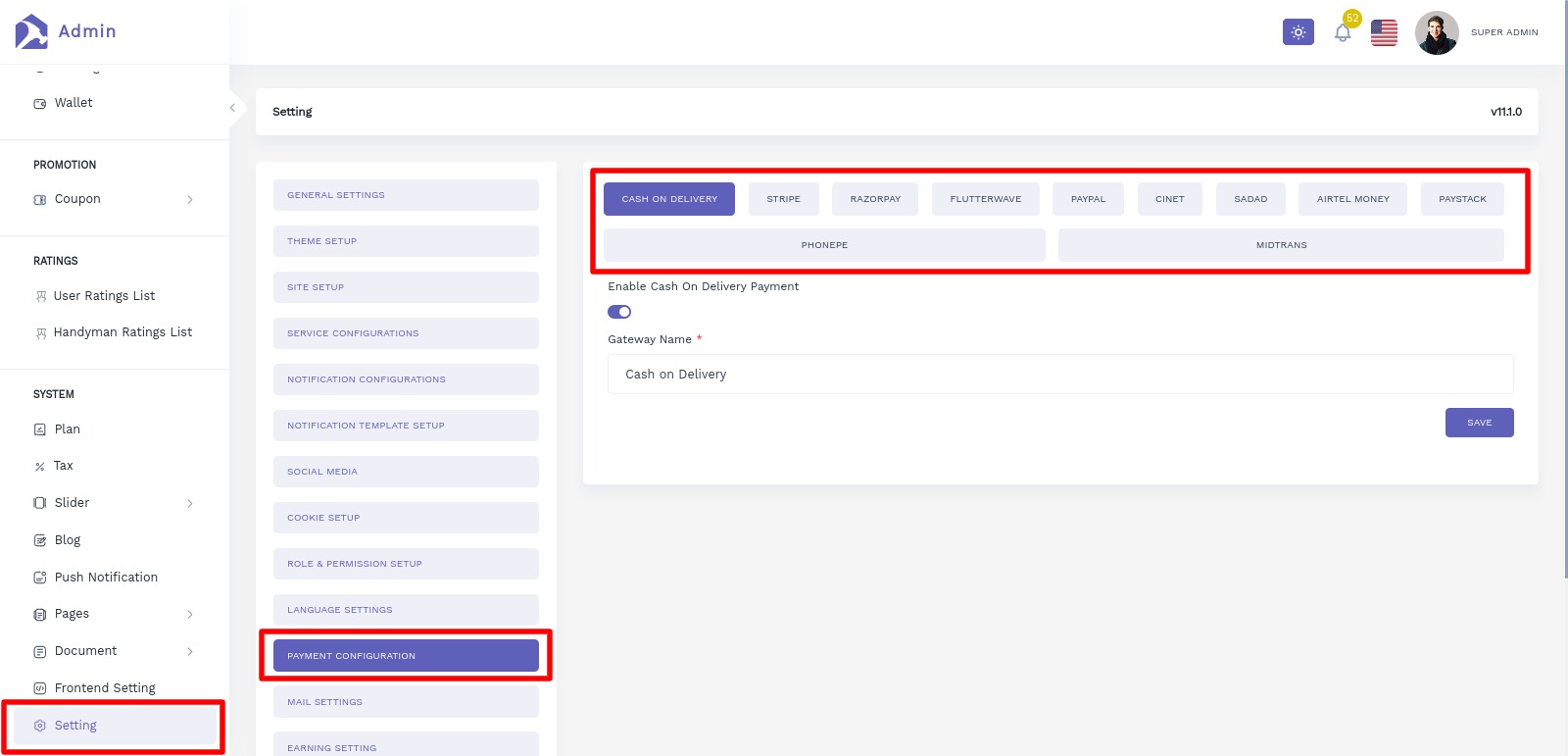Select the Cash on Delivery tab

[669, 199]
